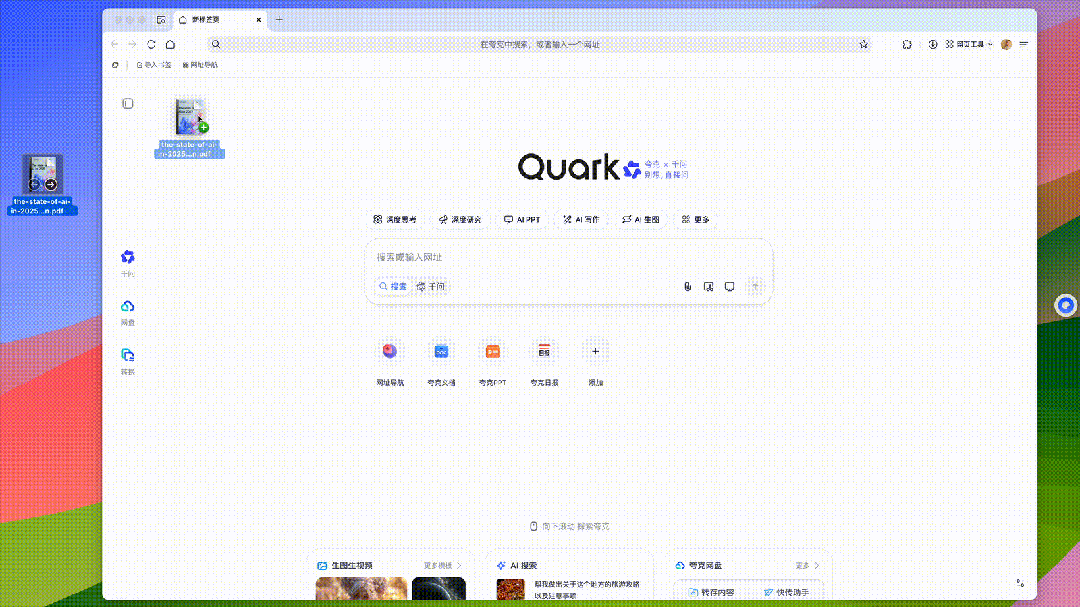Open 千问 from the left sidebar

tap(127, 262)
